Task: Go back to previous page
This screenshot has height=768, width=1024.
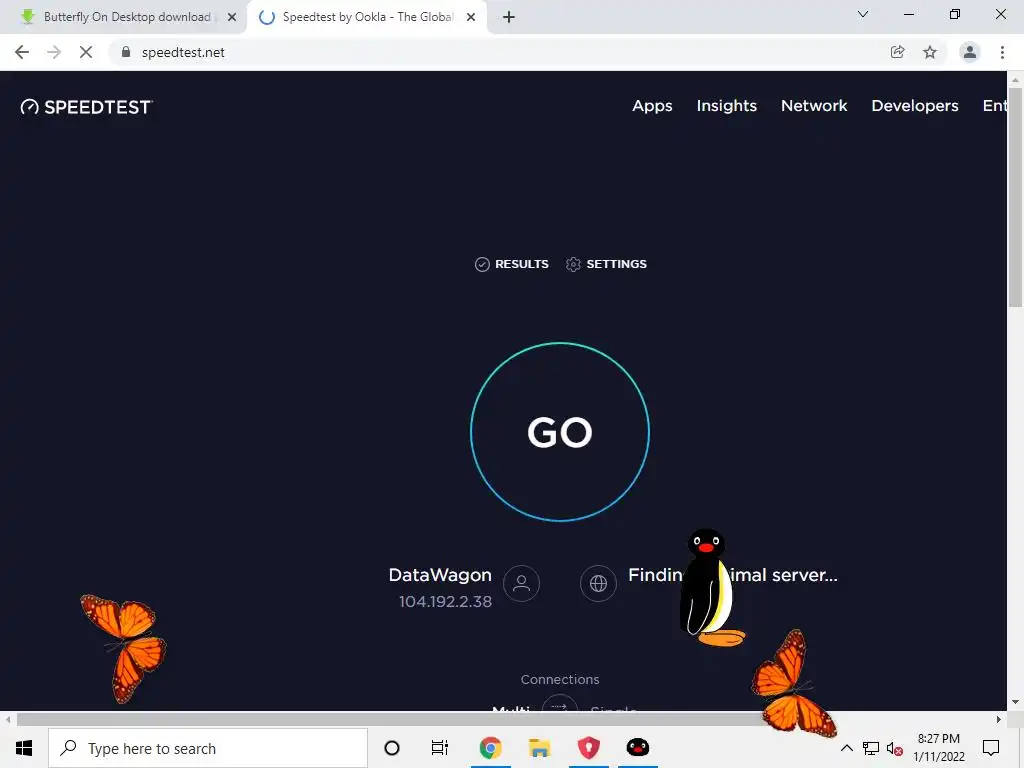Action: pyautogui.click(x=22, y=52)
